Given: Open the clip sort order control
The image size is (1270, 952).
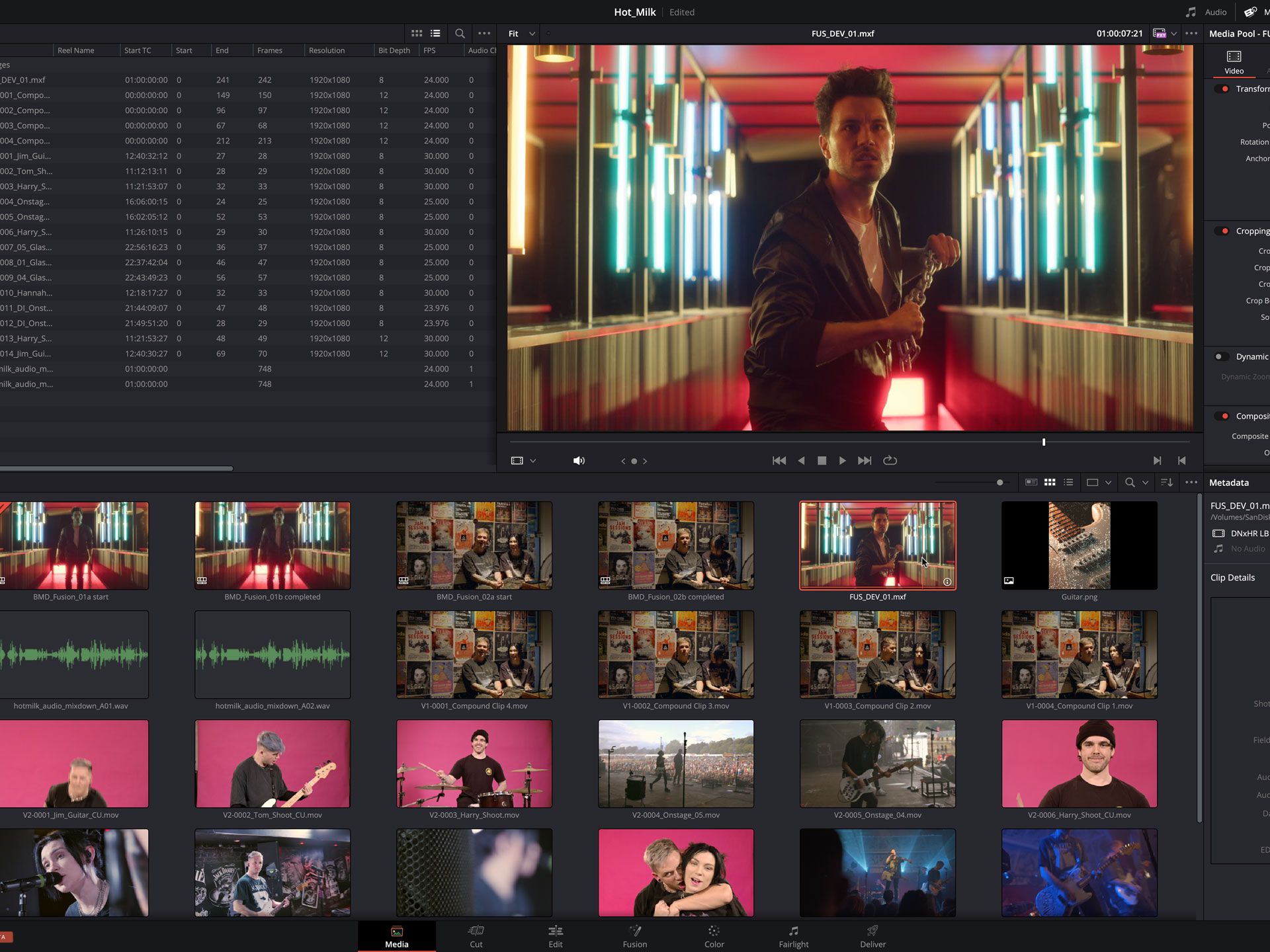Looking at the screenshot, I should [x=1166, y=482].
